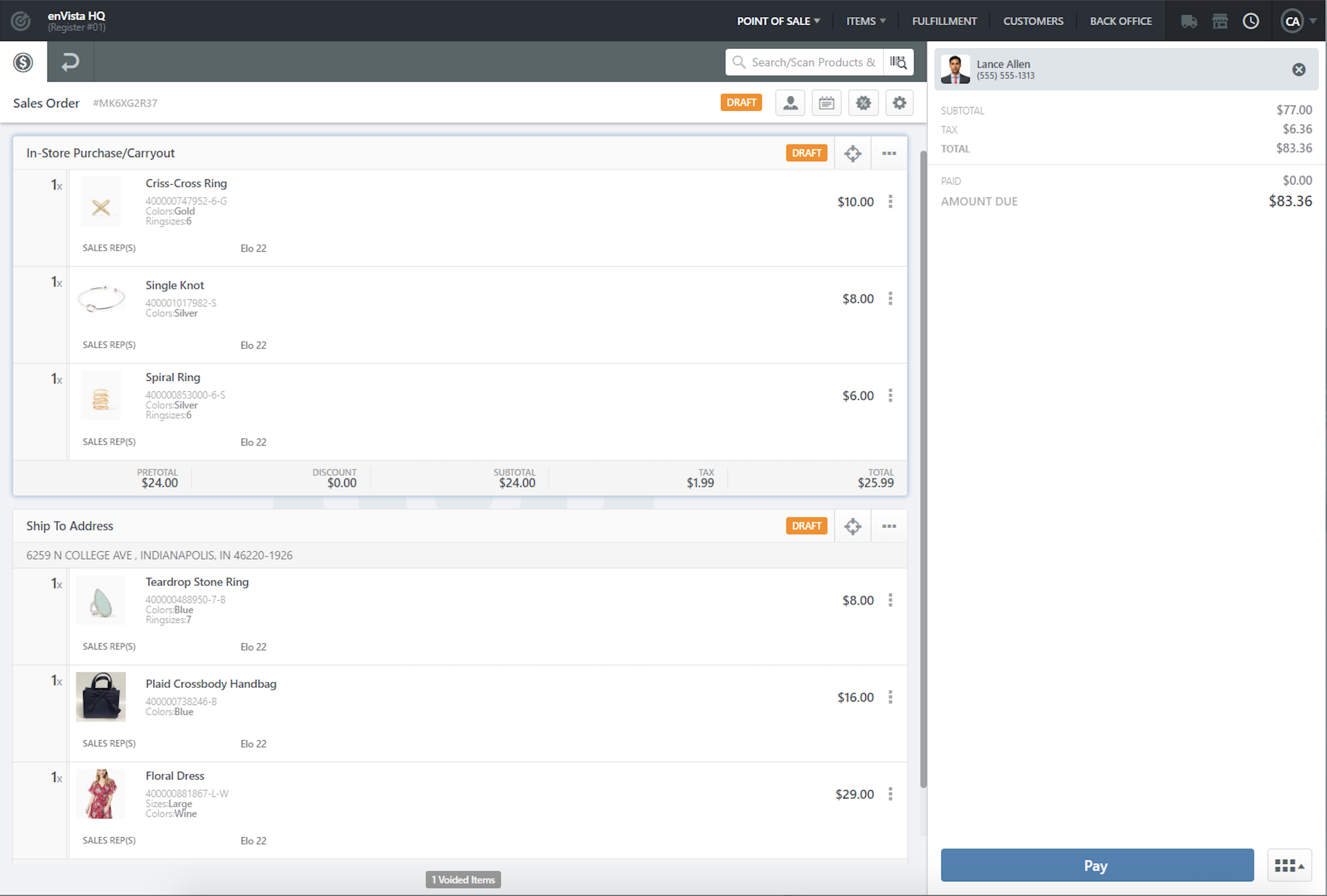
Task: Click crosshair target icon on In-Store Purchase group
Action: [x=852, y=153]
